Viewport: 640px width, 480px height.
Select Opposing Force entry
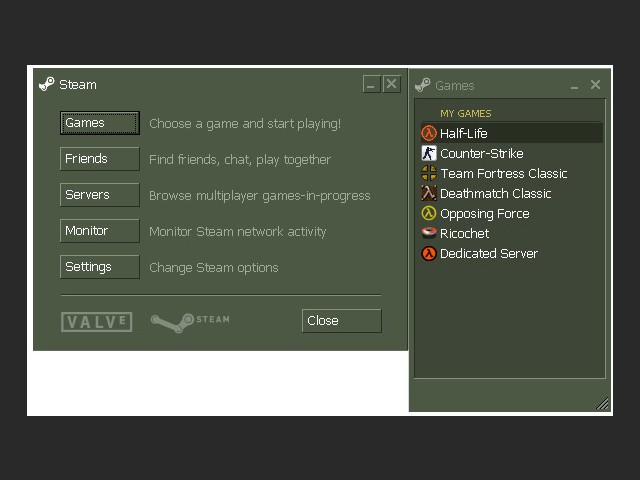click(x=511, y=213)
